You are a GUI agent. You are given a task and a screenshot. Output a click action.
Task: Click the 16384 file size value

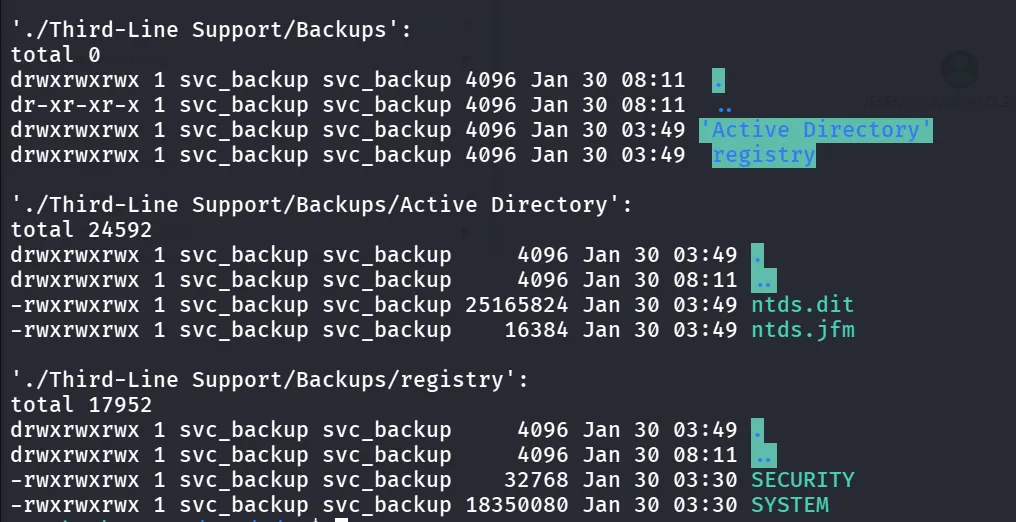[536, 330]
